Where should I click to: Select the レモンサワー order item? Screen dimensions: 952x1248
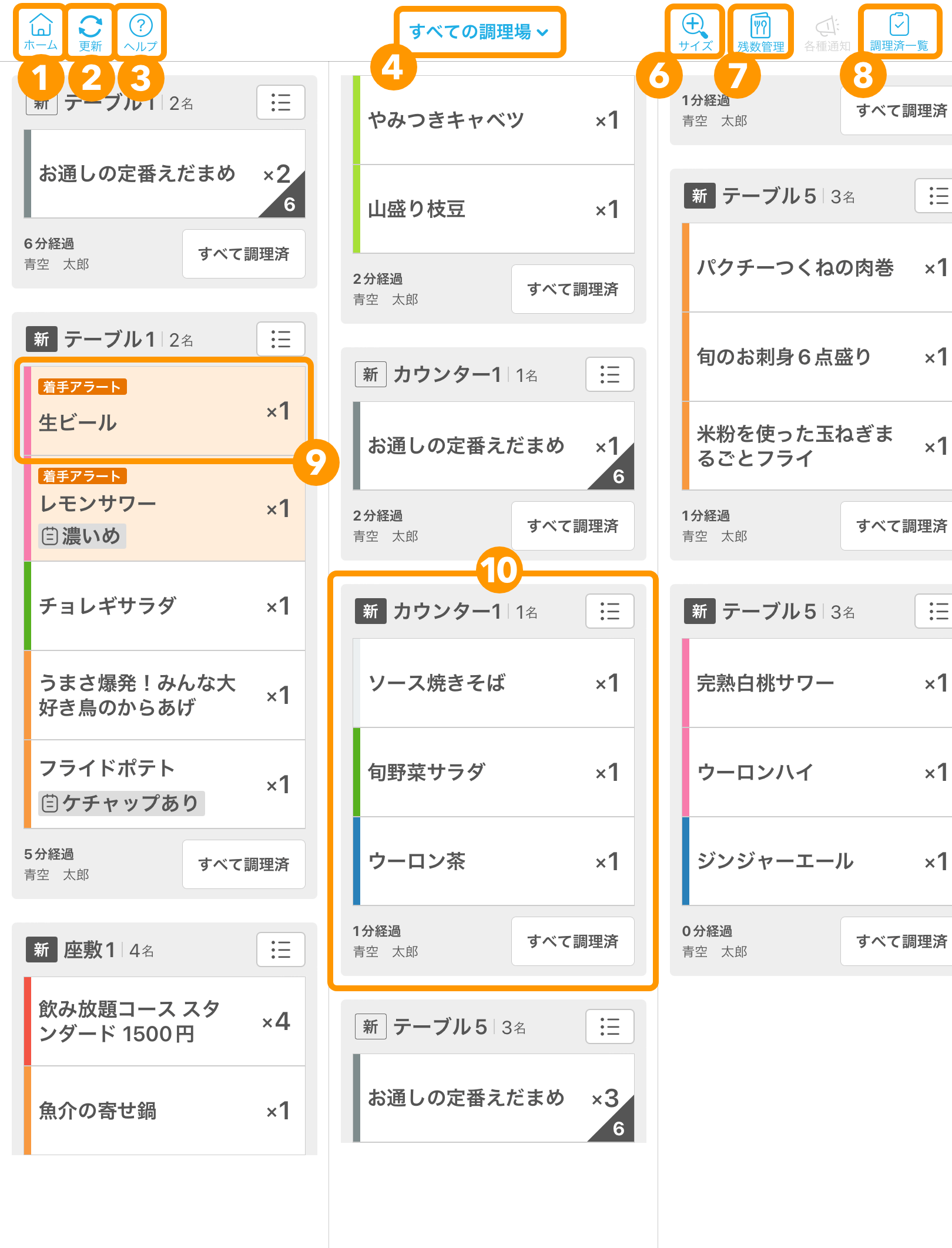click(x=165, y=508)
